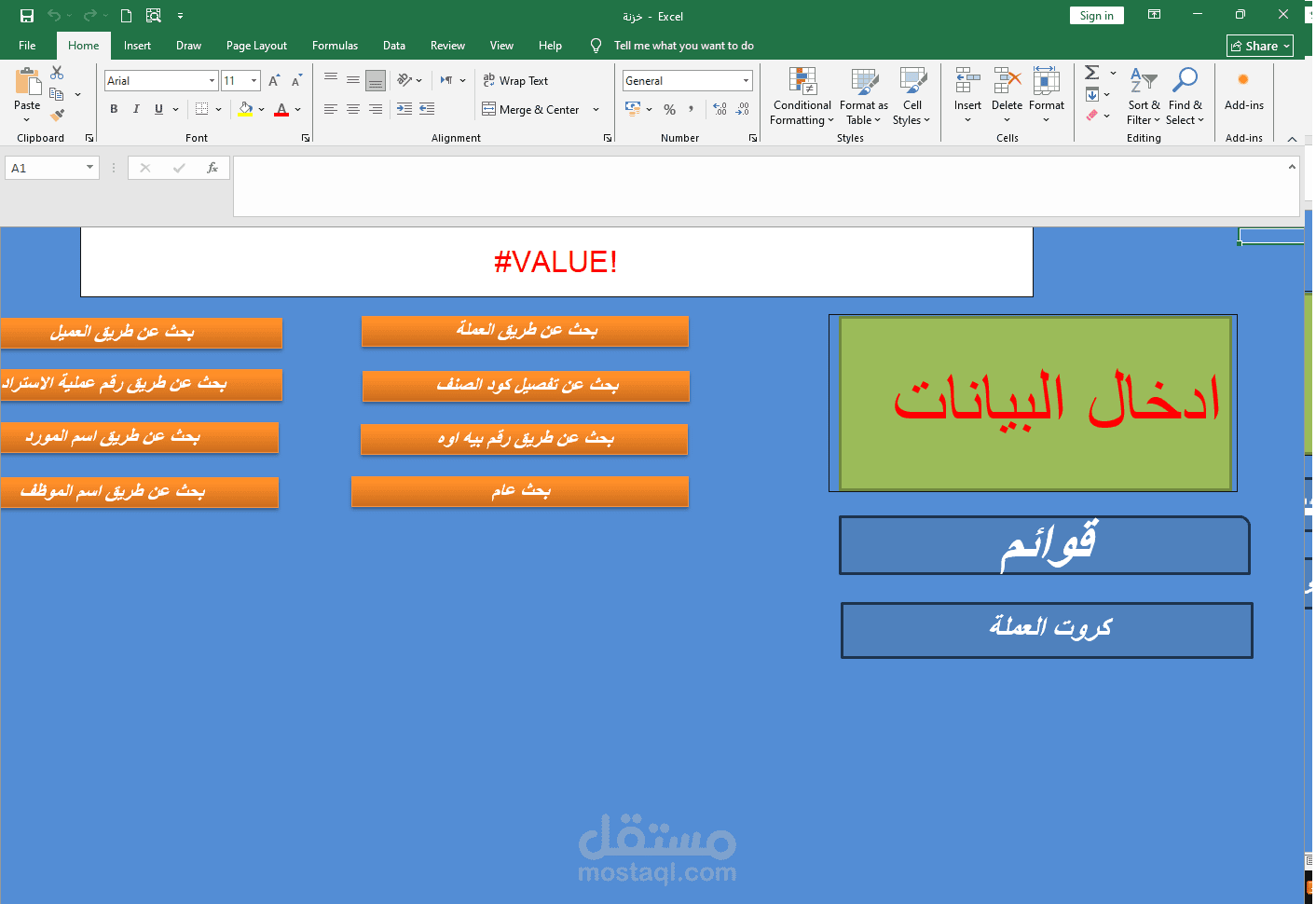Click the Share button
The height and width of the screenshot is (904, 1316).
point(1260,46)
